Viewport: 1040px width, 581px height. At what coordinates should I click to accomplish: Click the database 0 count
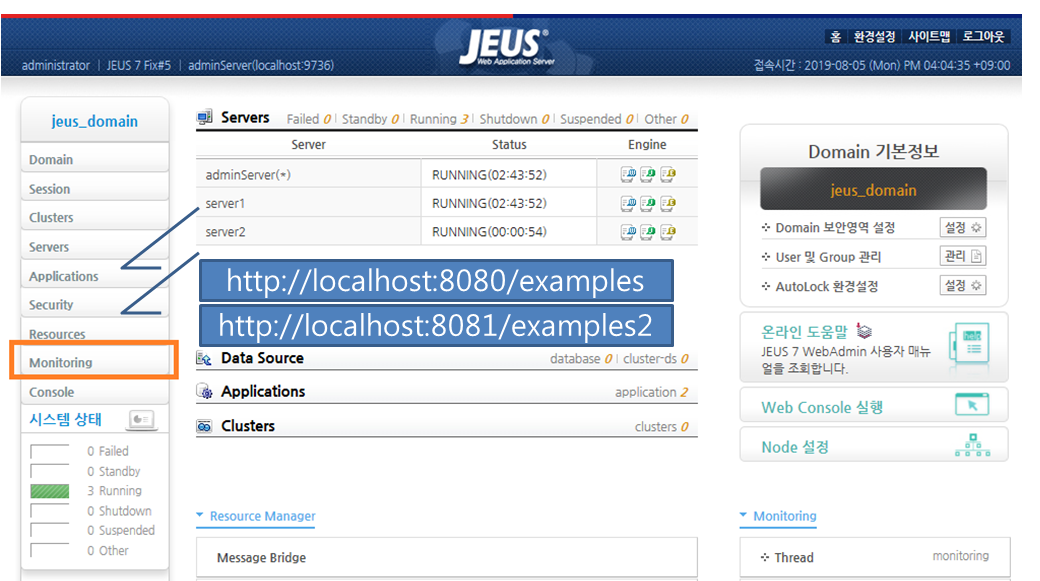(x=580, y=359)
